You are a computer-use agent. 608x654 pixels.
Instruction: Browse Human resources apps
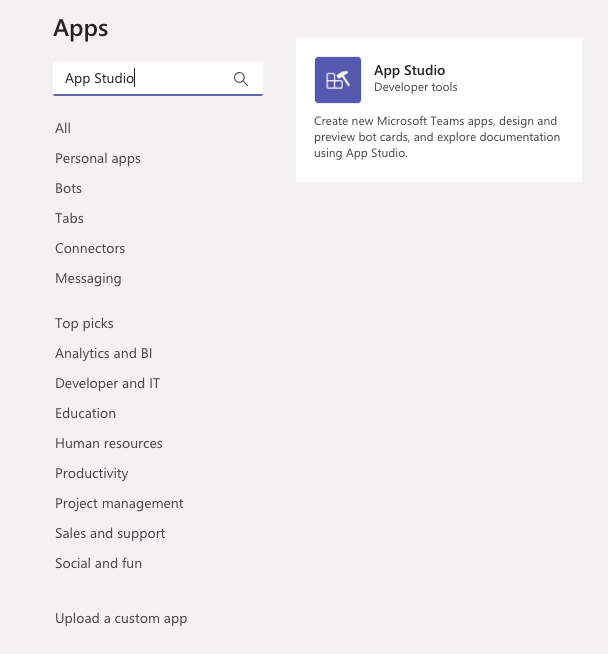tap(109, 443)
